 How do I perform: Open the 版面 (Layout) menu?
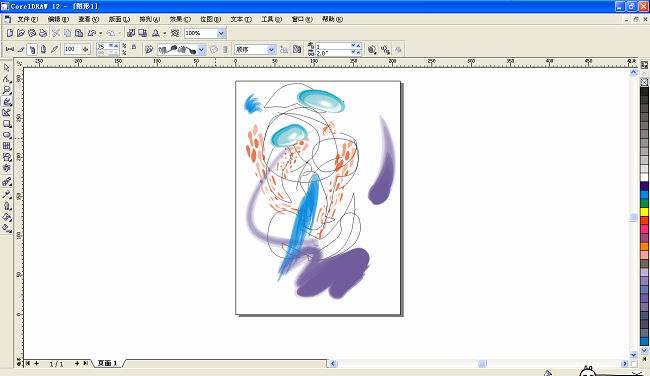click(119, 19)
